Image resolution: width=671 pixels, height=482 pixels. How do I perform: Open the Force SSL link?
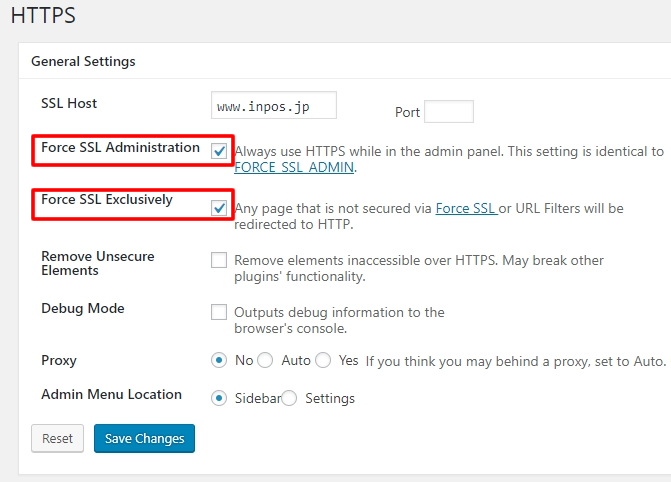466,208
